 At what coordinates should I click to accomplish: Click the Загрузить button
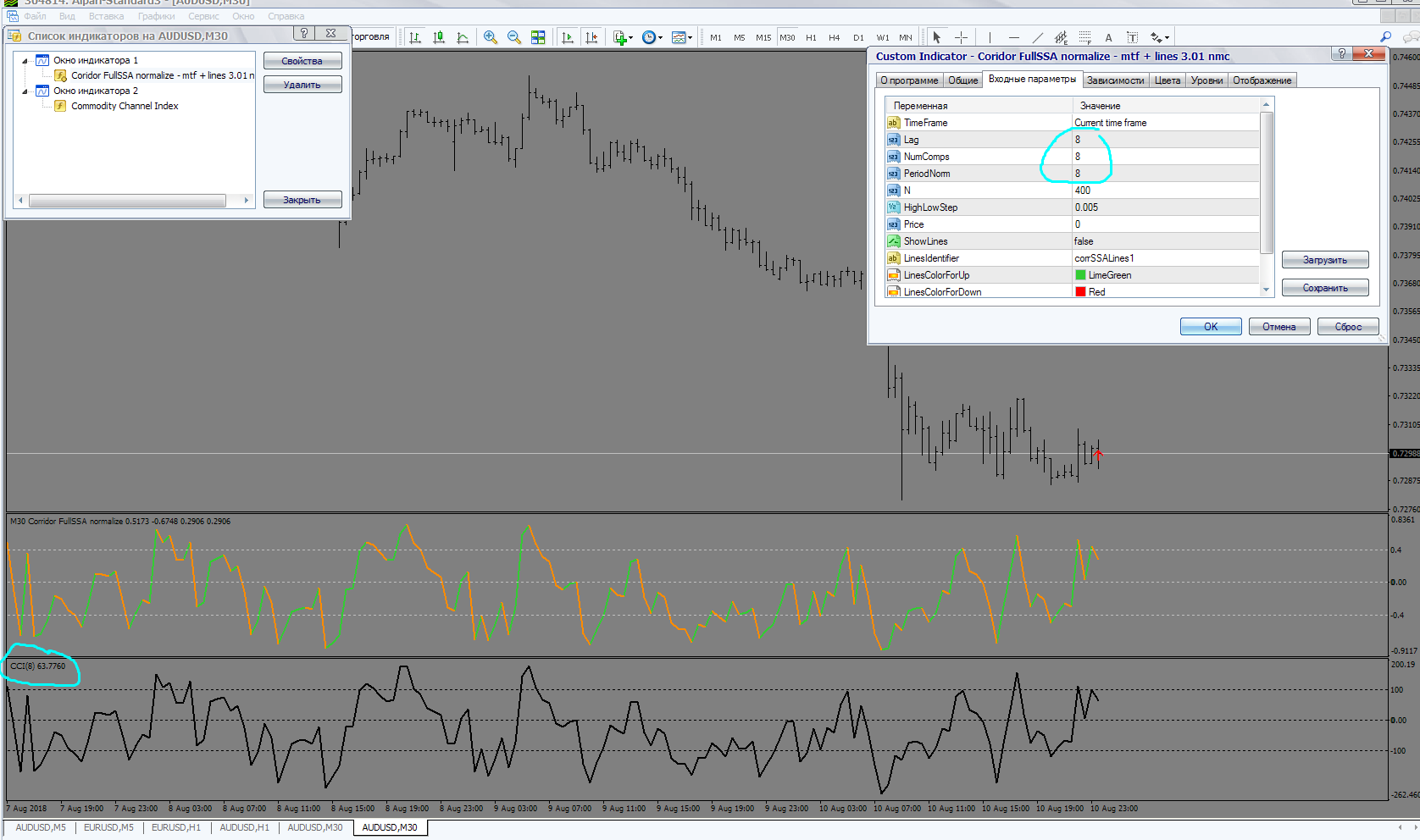[x=1325, y=260]
